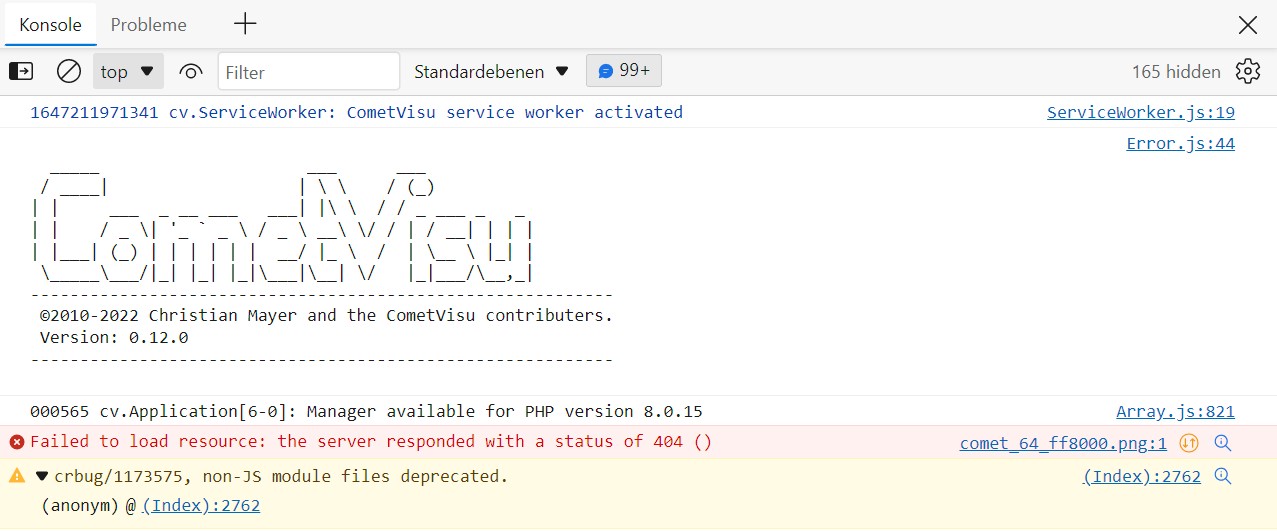The image size is (1277, 531).
Task: Open the ServiceWorker.js:19 source link
Action: [x=1140, y=113]
